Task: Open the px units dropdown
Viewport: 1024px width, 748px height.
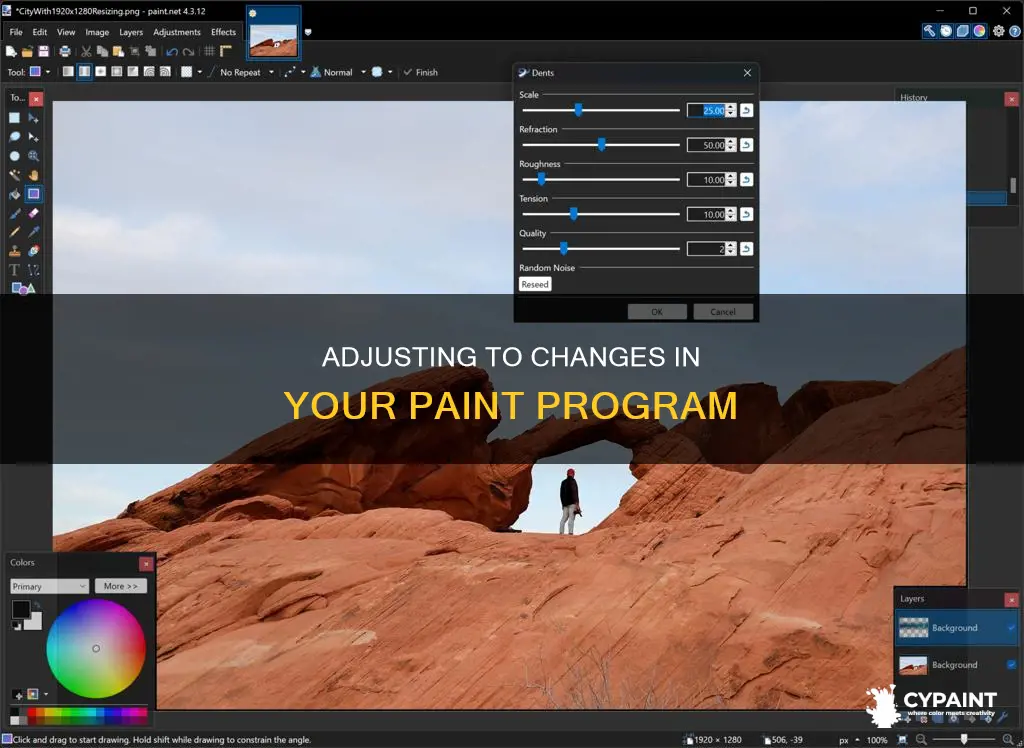Action: pyautogui.click(x=850, y=740)
